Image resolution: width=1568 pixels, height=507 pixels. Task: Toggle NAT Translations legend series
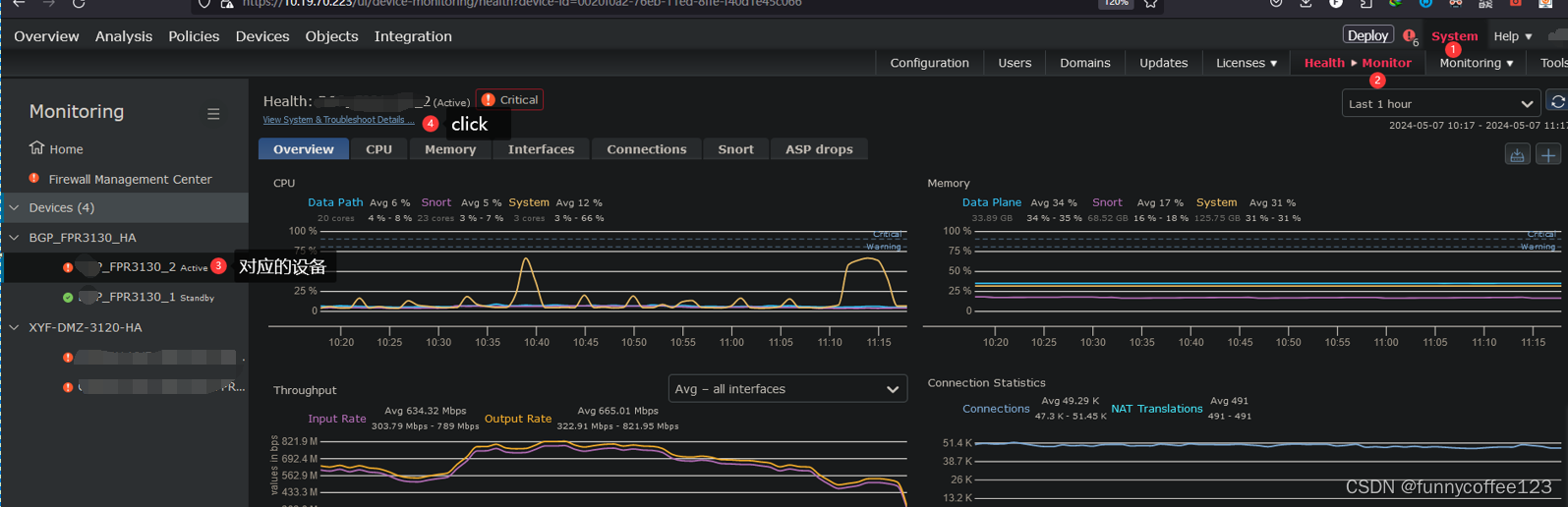tap(1156, 409)
